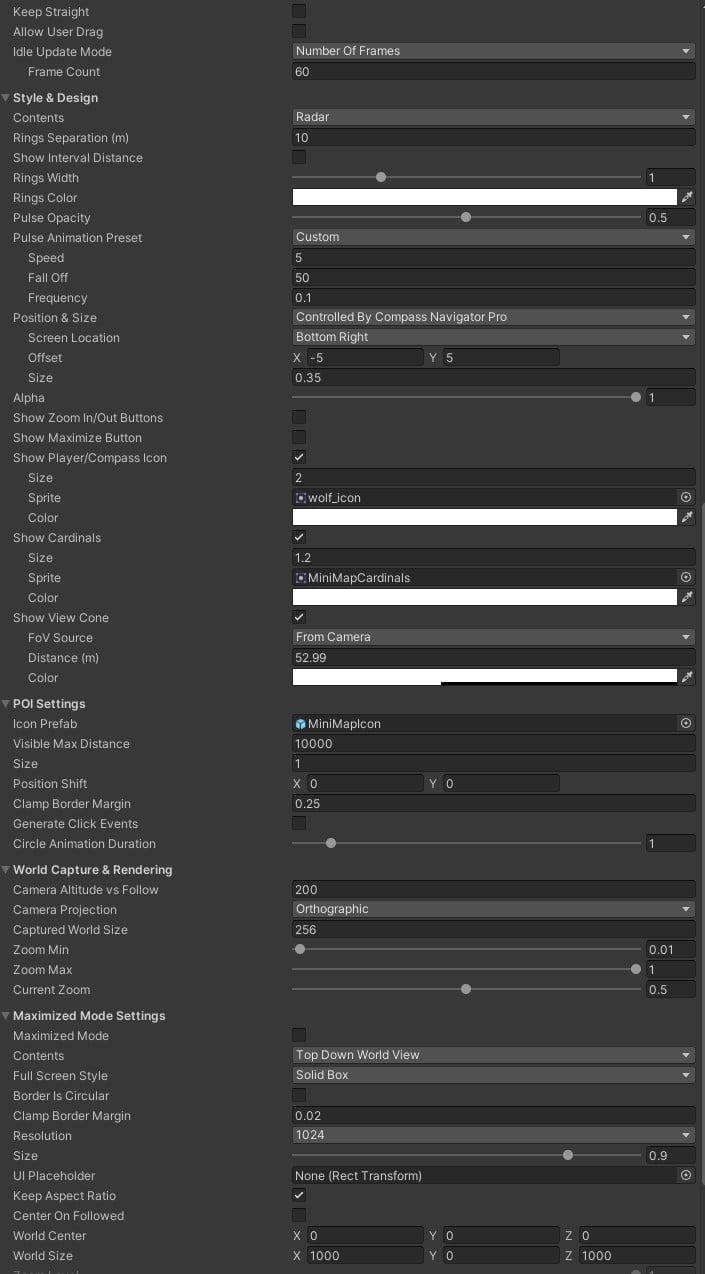
Task: Open object picker for MiniMapIcon prefab
Action: click(x=686, y=723)
